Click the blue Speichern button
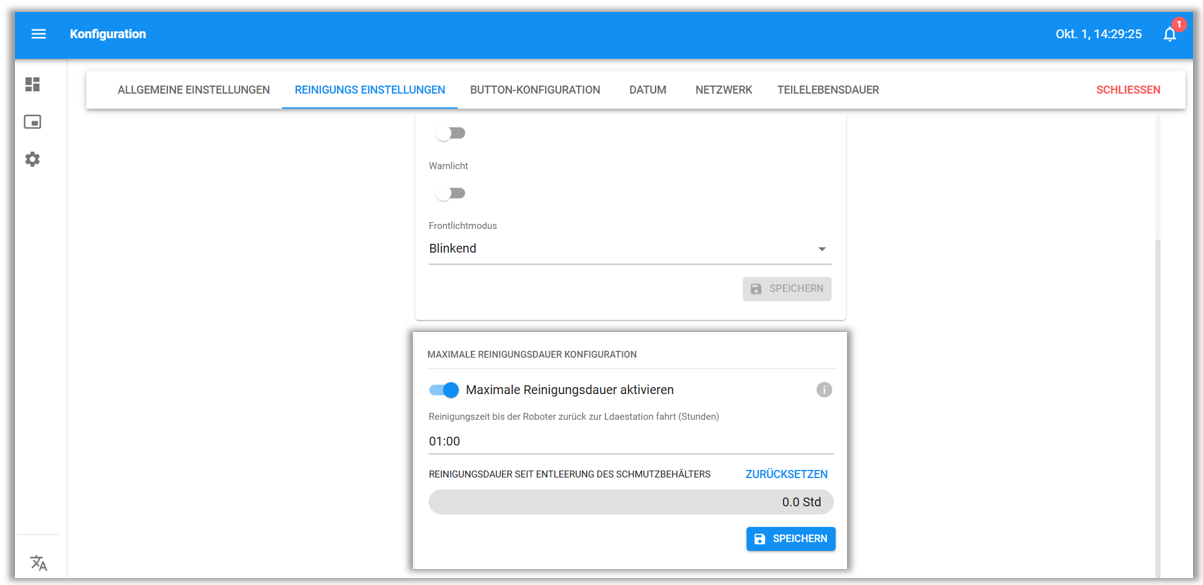The height and width of the screenshot is (585, 1203). 790,539
